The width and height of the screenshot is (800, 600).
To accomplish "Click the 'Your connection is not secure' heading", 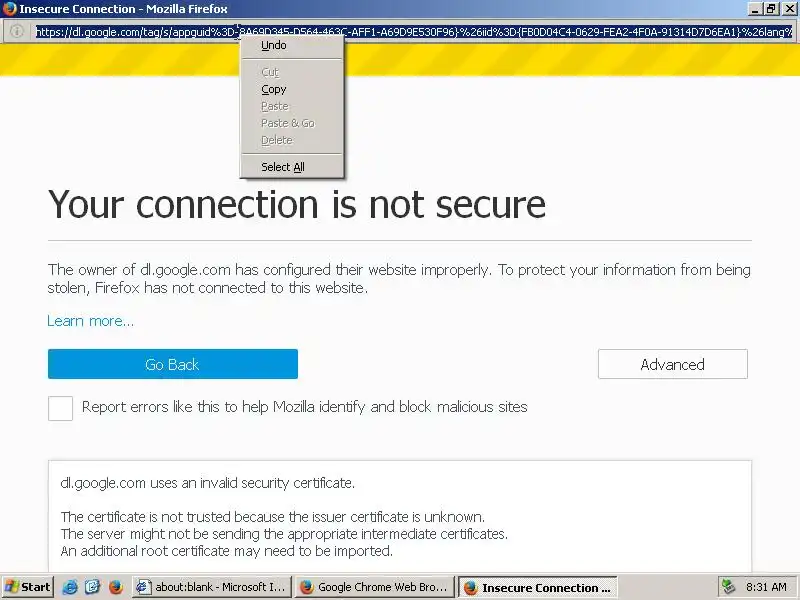I will click(297, 204).
